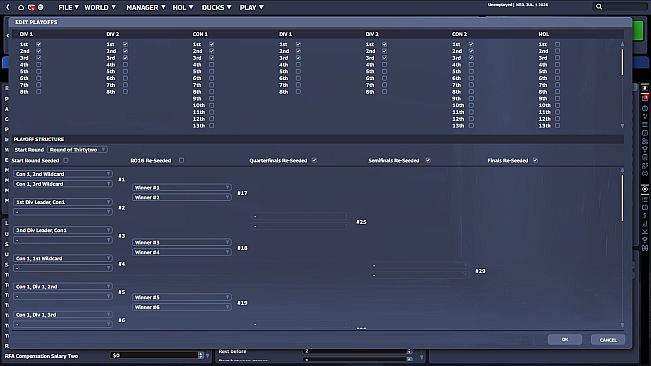
Task: Open the PLAY menu
Action: 252,7
